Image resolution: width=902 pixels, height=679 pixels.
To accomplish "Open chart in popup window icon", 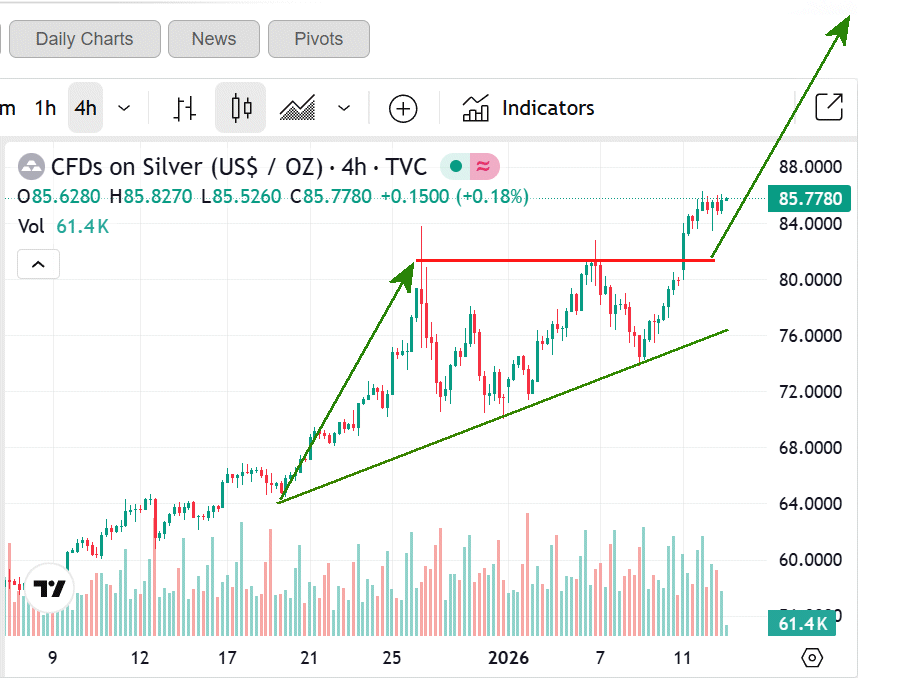I will click(x=829, y=107).
